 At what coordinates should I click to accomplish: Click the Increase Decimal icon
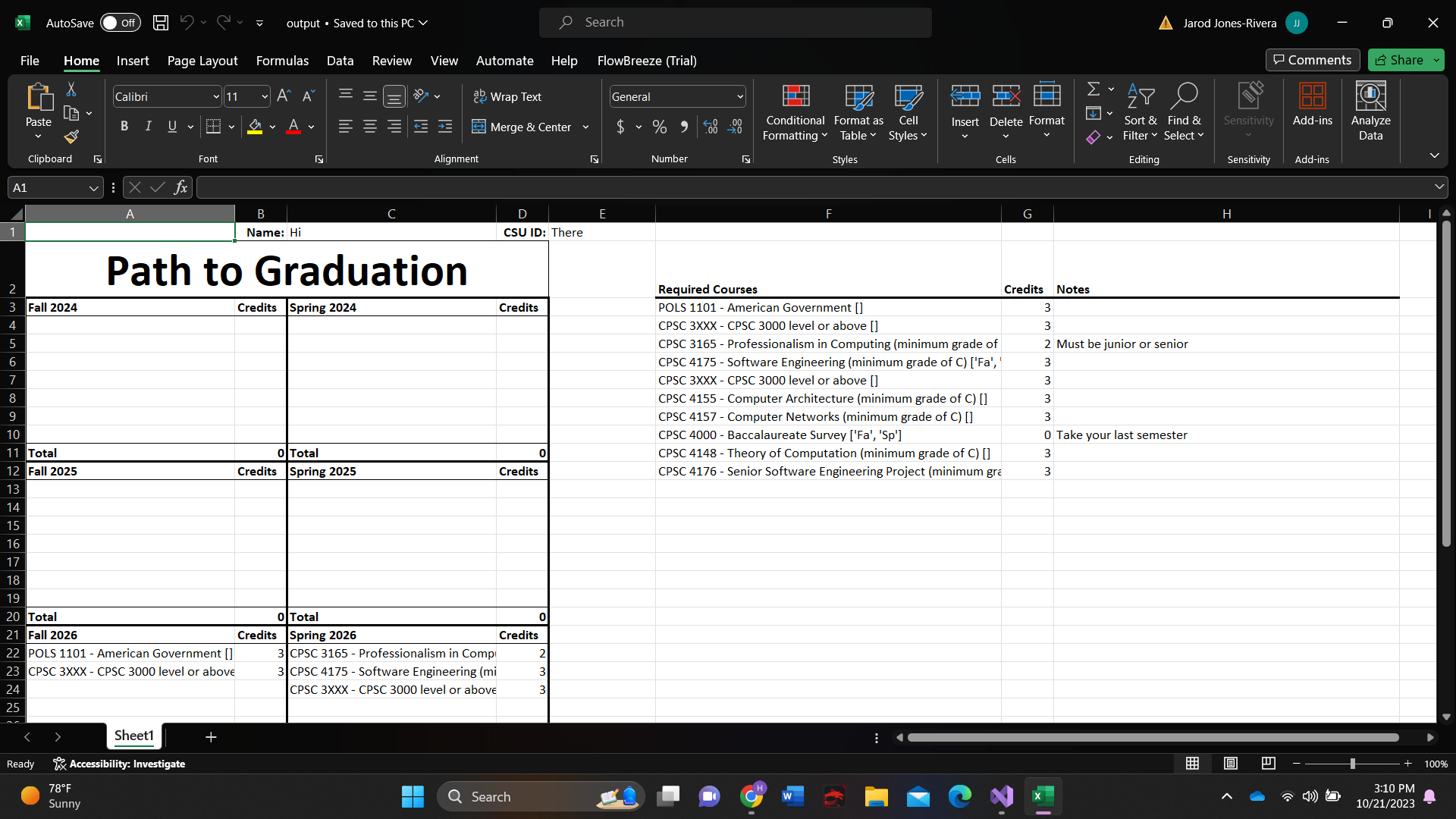(x=711, y=127)
